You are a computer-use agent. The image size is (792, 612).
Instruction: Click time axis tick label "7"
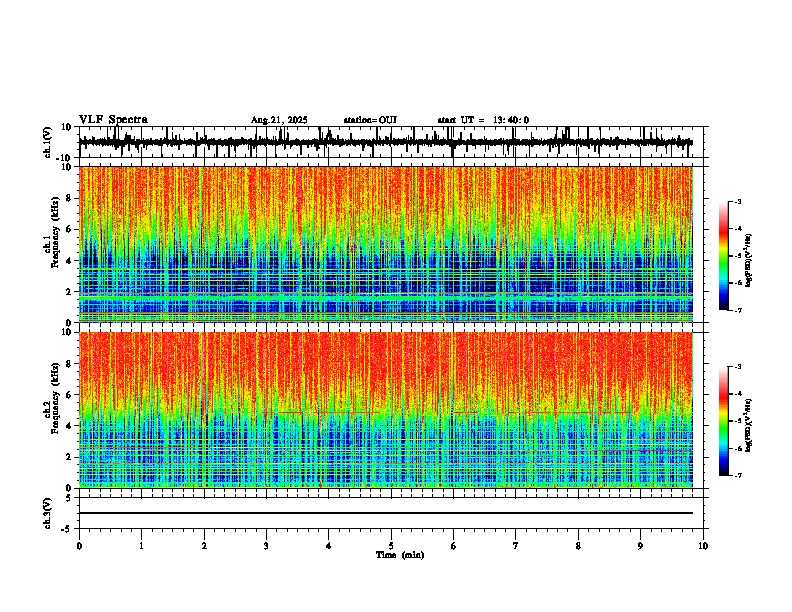tap(516, 546)
